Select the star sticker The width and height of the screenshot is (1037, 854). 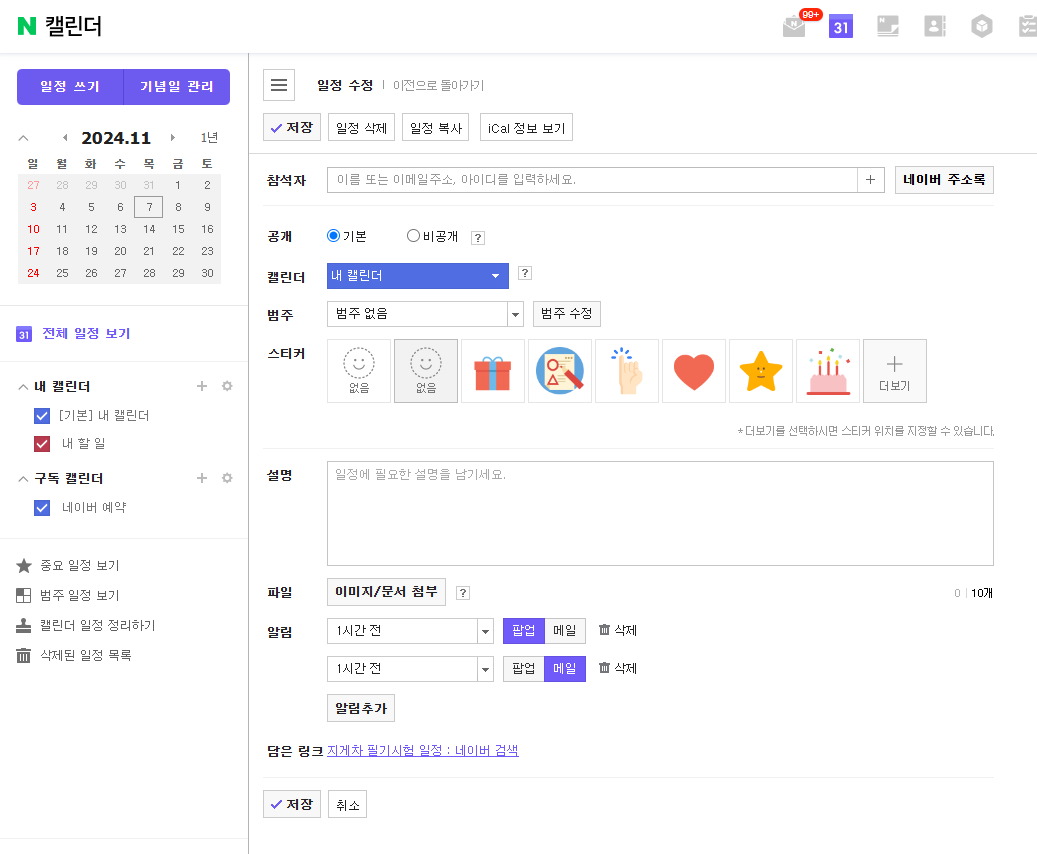pyautogui.click(x=761, y=370)
